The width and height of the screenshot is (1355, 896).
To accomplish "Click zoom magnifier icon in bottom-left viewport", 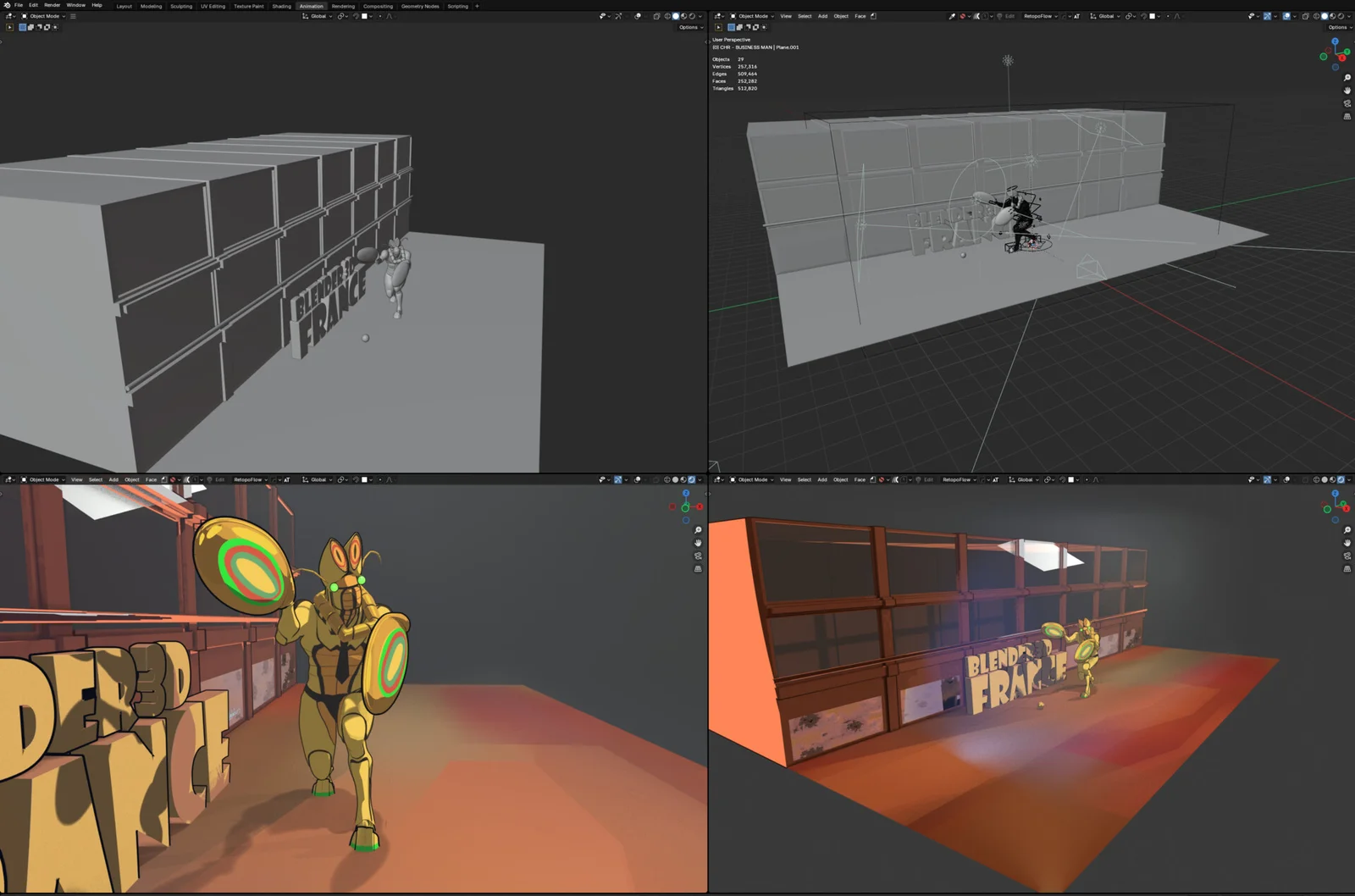I will pos(698,530).
